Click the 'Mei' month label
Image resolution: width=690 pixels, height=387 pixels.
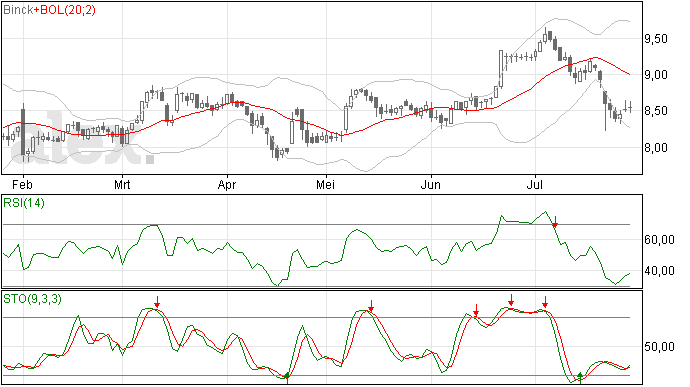point(326,184)
